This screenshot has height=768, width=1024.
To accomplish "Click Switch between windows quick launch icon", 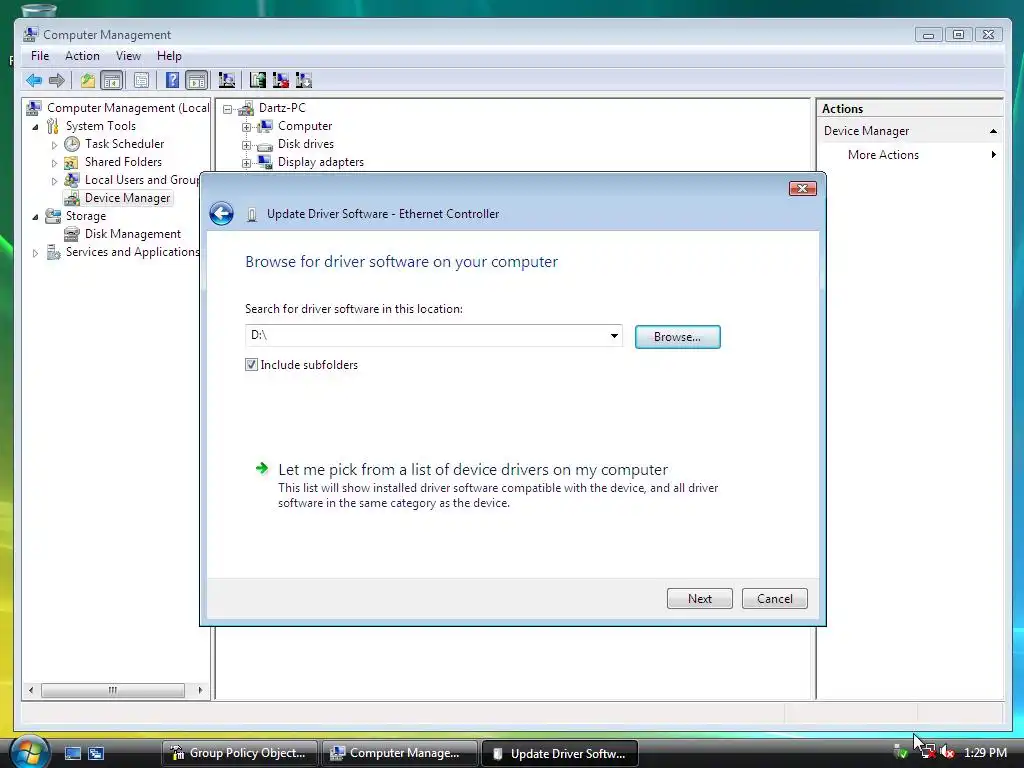I will (96, 753).
